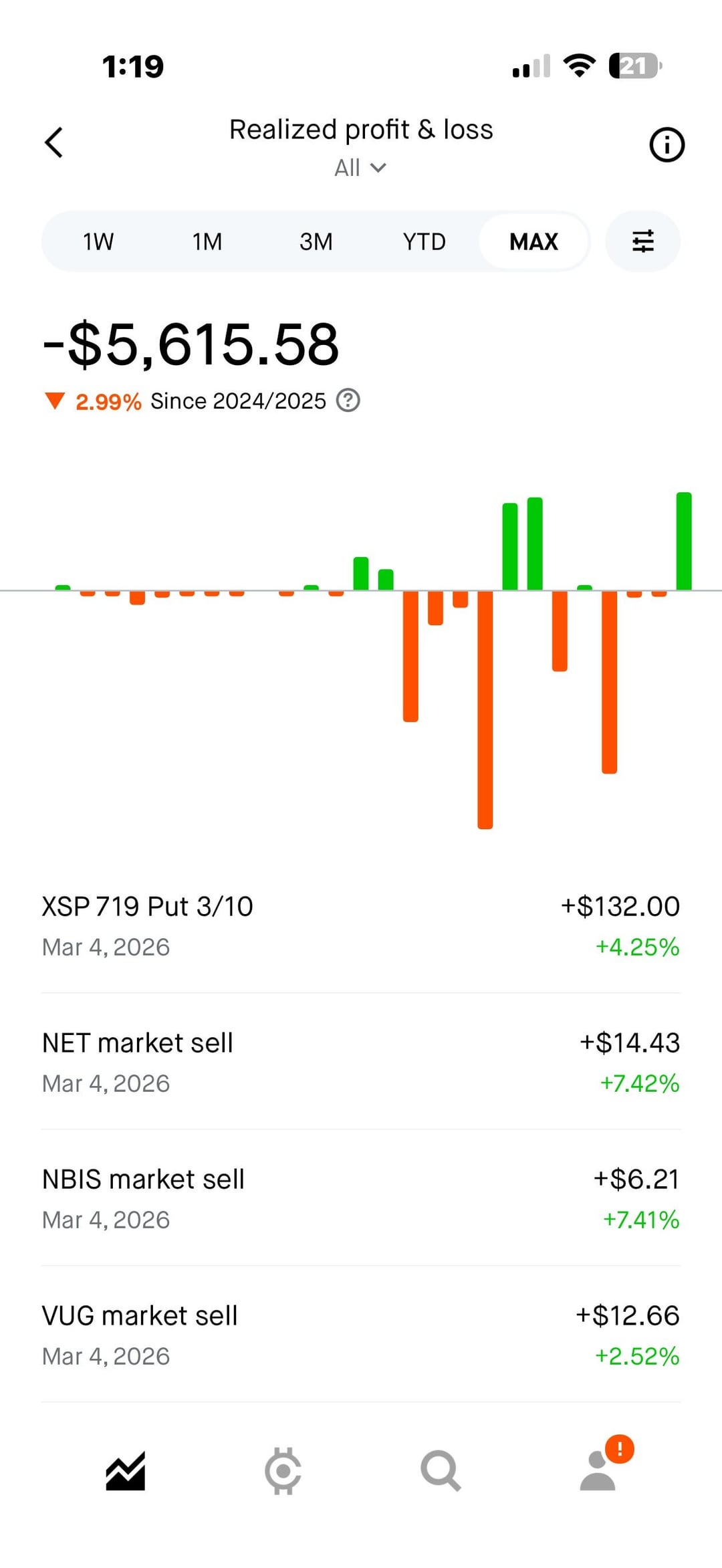Open the filter sliders icon
Viewport: 722px width, 1568px height.
[642, 241]
